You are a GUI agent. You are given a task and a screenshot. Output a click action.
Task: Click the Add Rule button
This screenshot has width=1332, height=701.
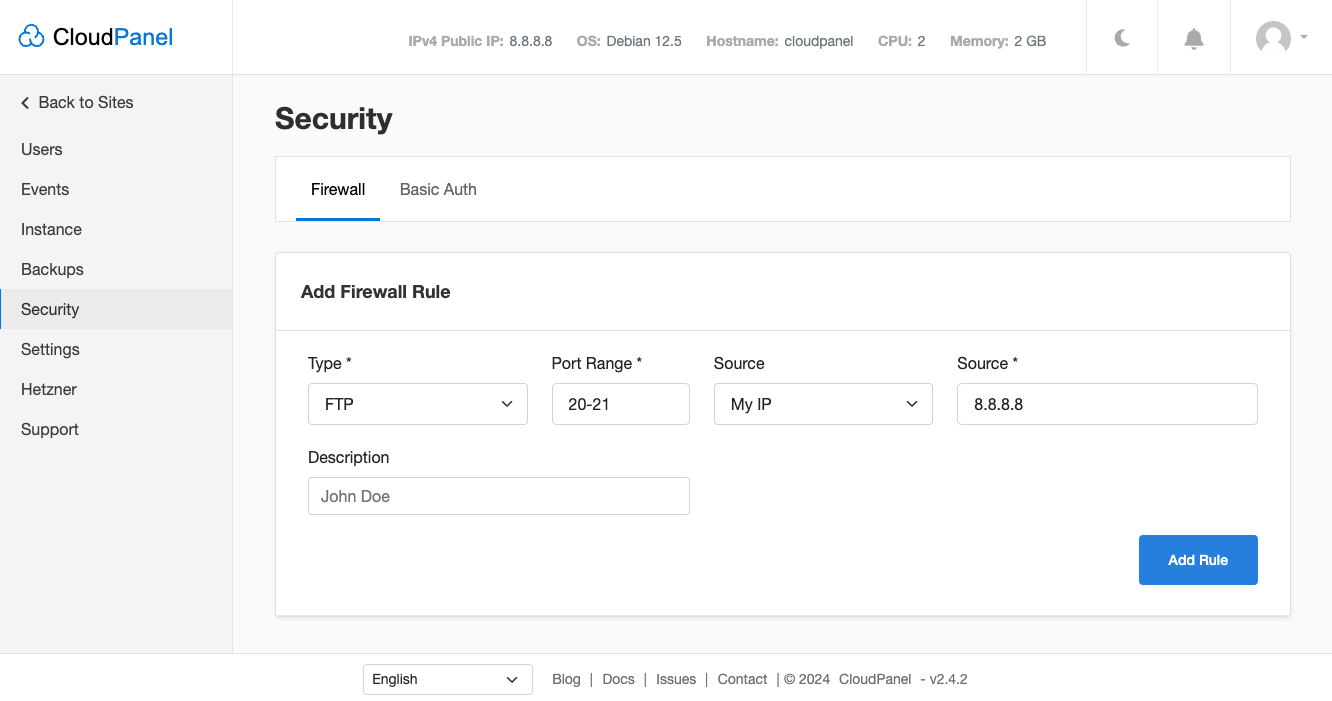[1197, 560]
